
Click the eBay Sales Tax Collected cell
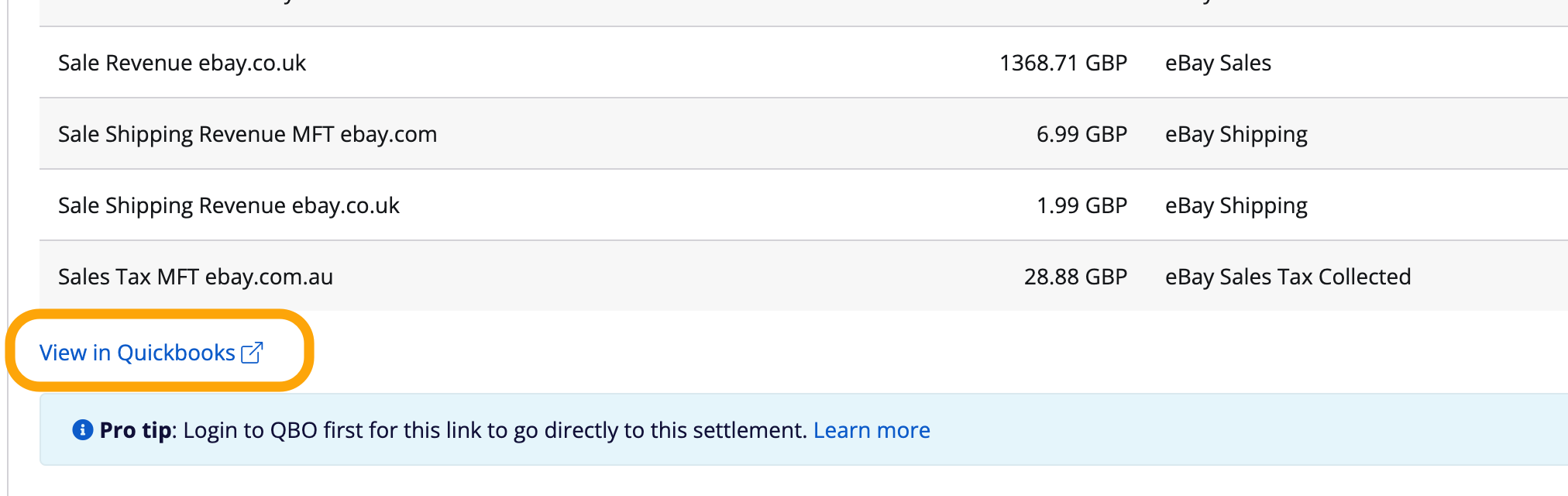pos(1288,277)
